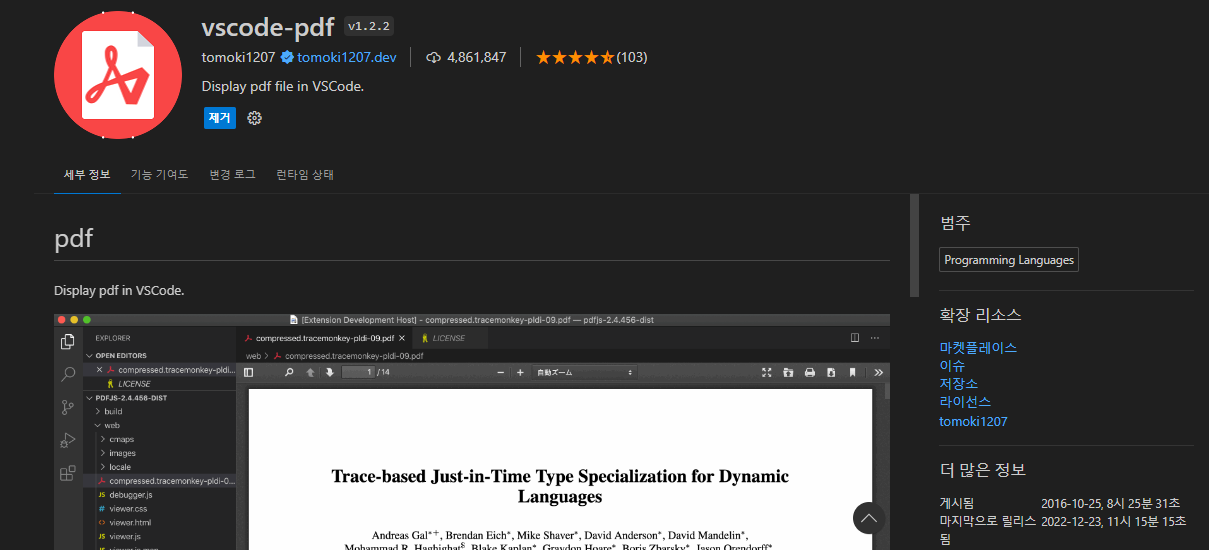This screenshot has height=550, width=1209.
Task: Switch to the 기능 기여도 tab
Action: [159, 174]
